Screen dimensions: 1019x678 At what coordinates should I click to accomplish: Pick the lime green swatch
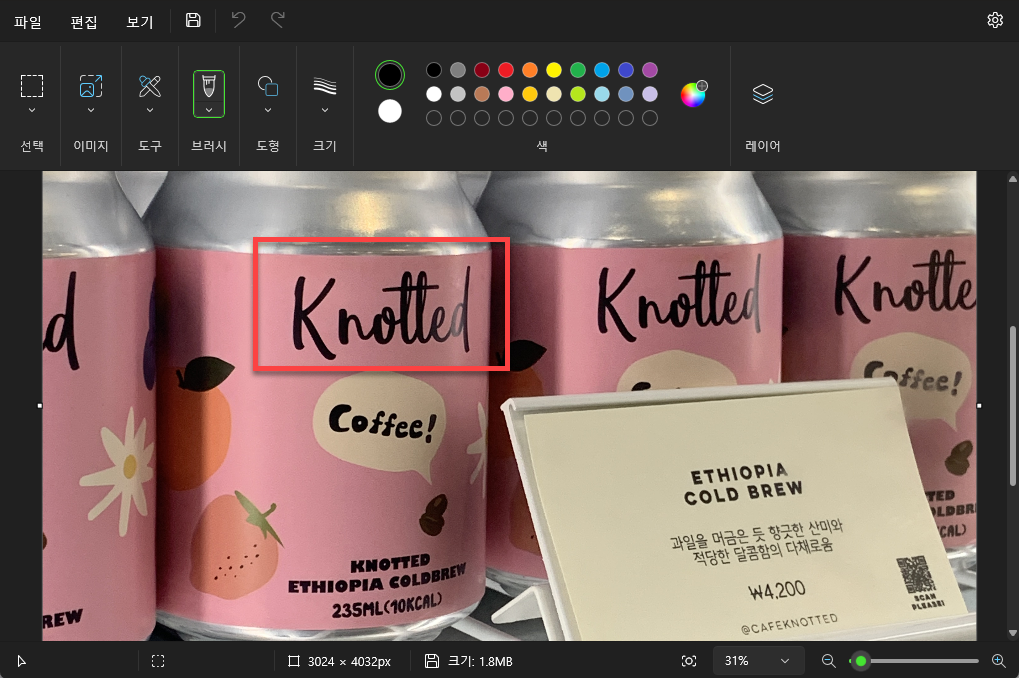pyautogui.click(x=578, y=94)
